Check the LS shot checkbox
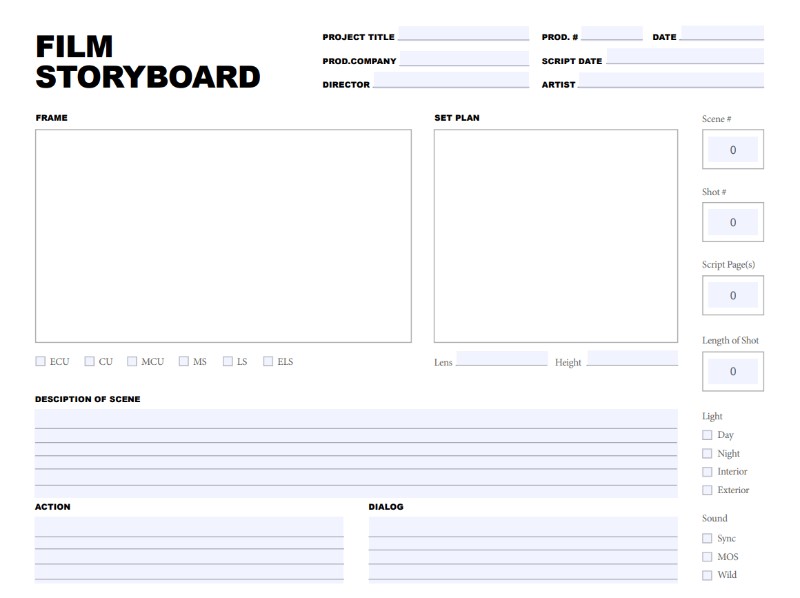Image resolution: width=800 pixels, height=598 pixels. (x=228, y=361)
